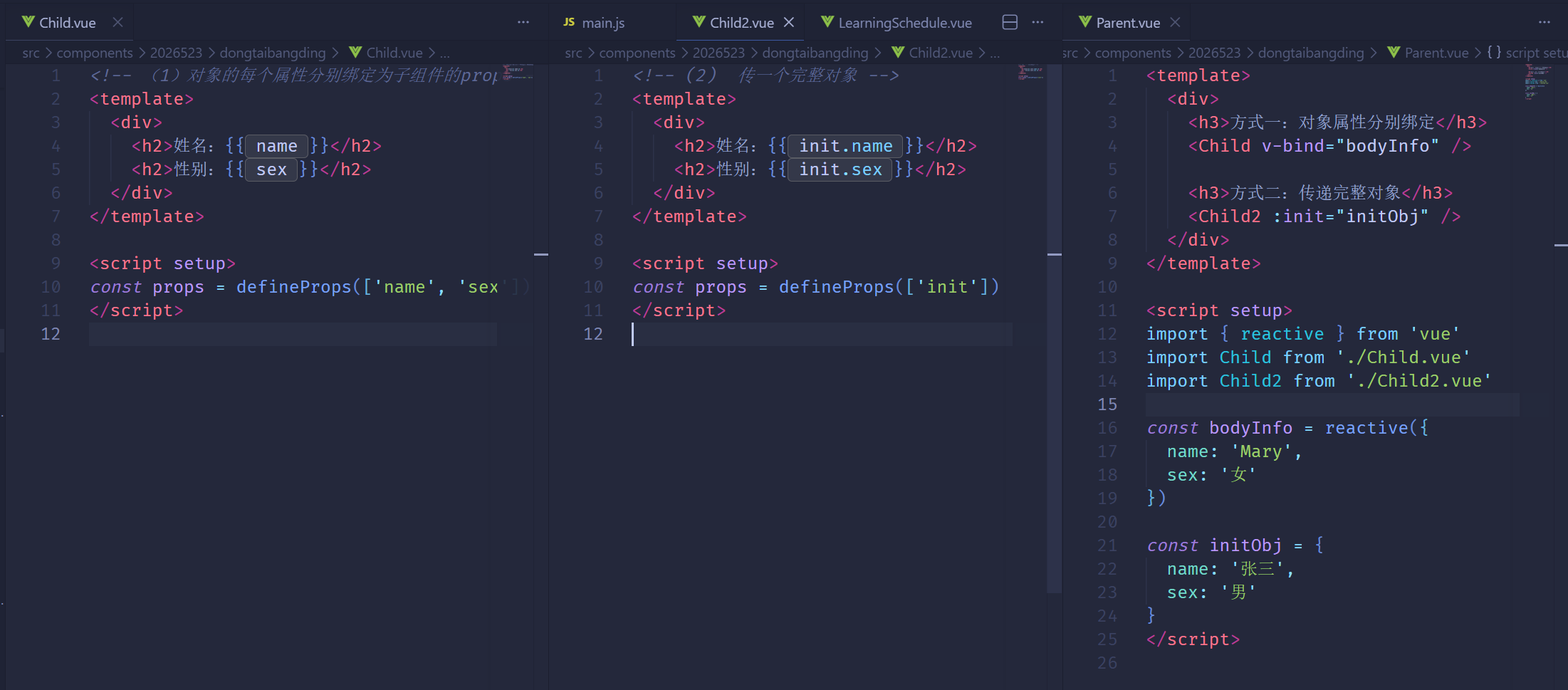This screenshot has height=690, width=1568.
Task: Click :init="initObj" on Child2 tag
Action: [1350, 216]
